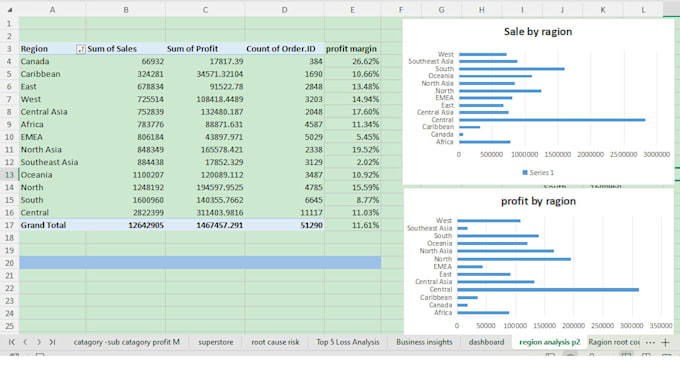Click sales value 66932

125,61
